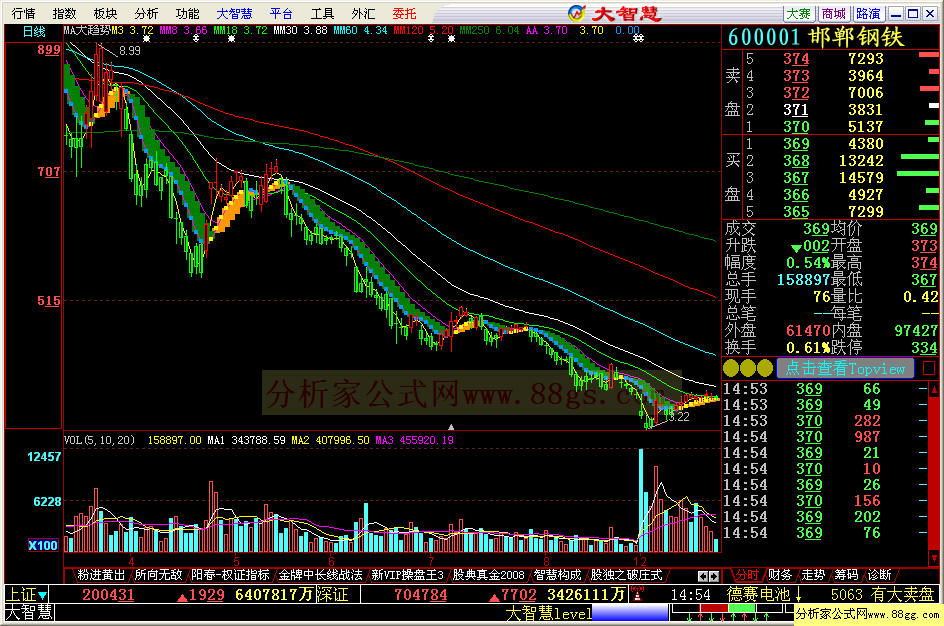Viewport: 944px width, 626px height.
Task: Click the double marker below the 0.00 value
Action: (638, 39)
